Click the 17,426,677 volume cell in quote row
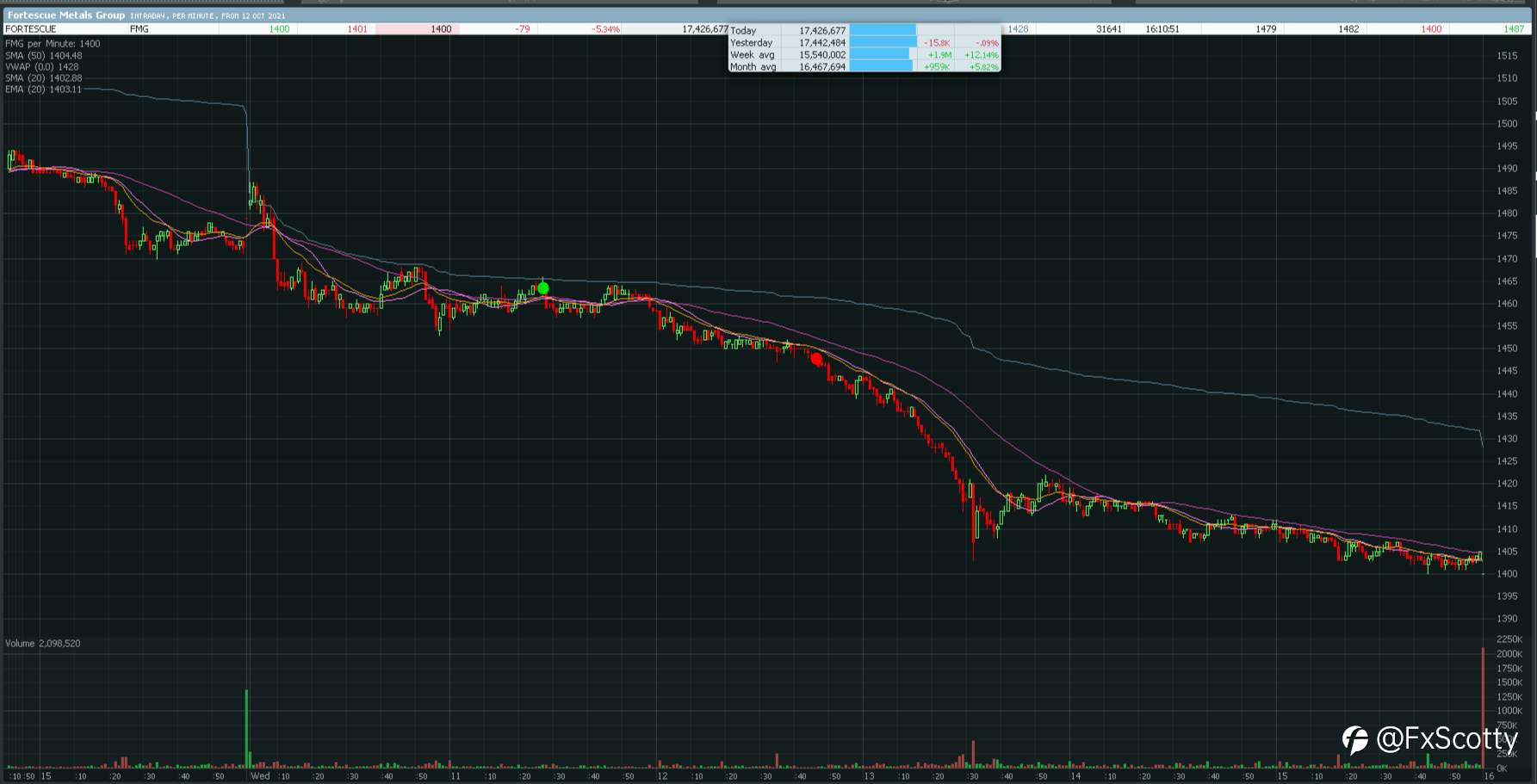The image size is (1537, 784). click(x=705, y=29)
